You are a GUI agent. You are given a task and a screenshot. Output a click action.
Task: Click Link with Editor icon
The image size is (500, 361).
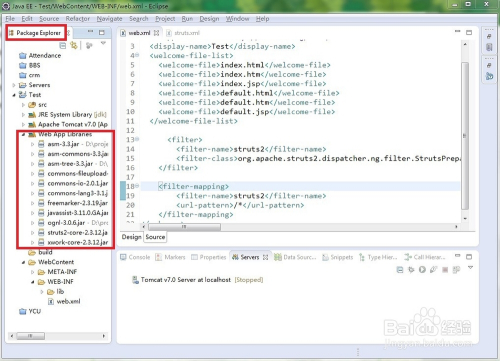tap(74, 45)
